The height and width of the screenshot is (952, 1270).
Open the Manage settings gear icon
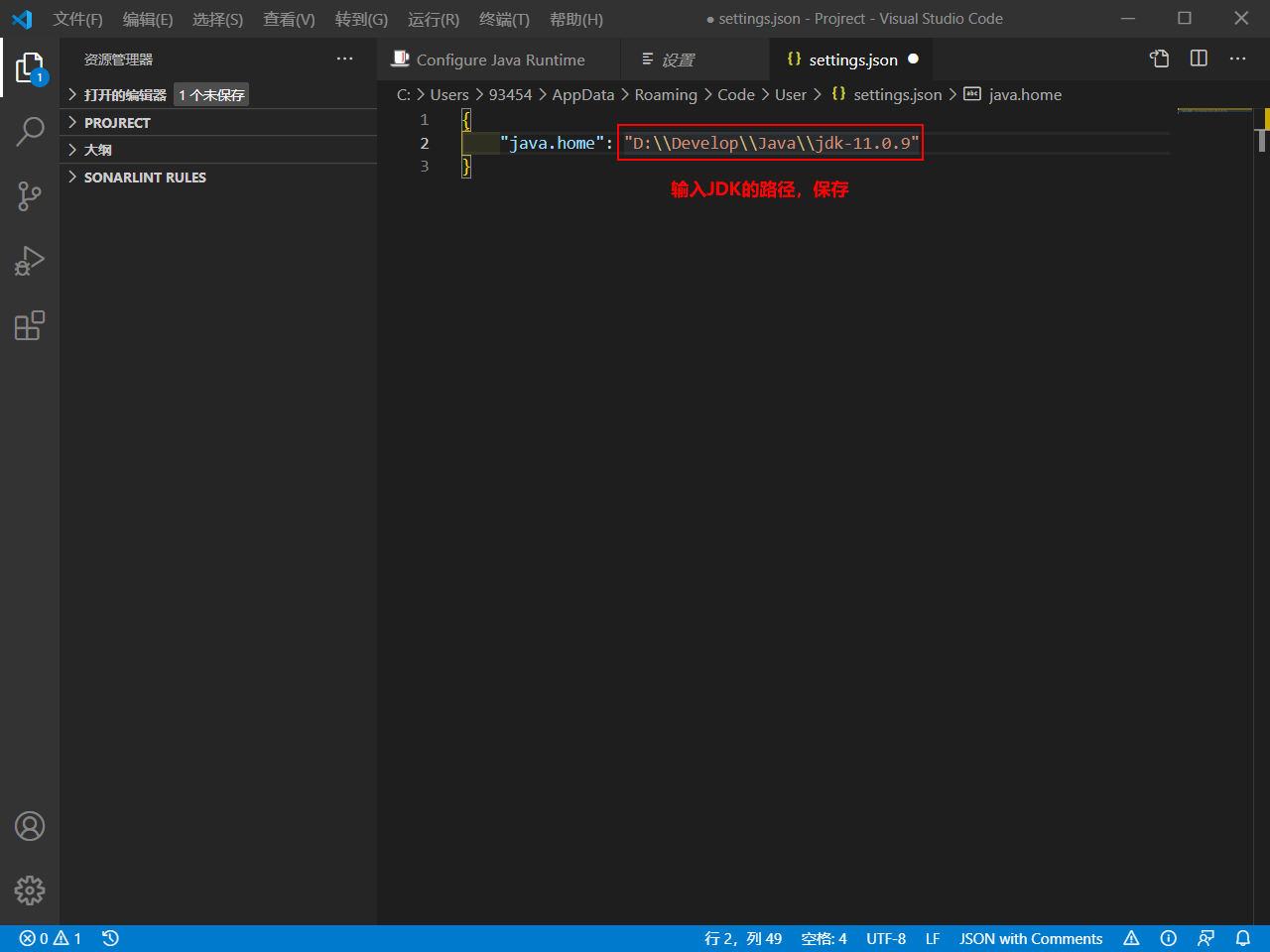[x=30, y=890]
